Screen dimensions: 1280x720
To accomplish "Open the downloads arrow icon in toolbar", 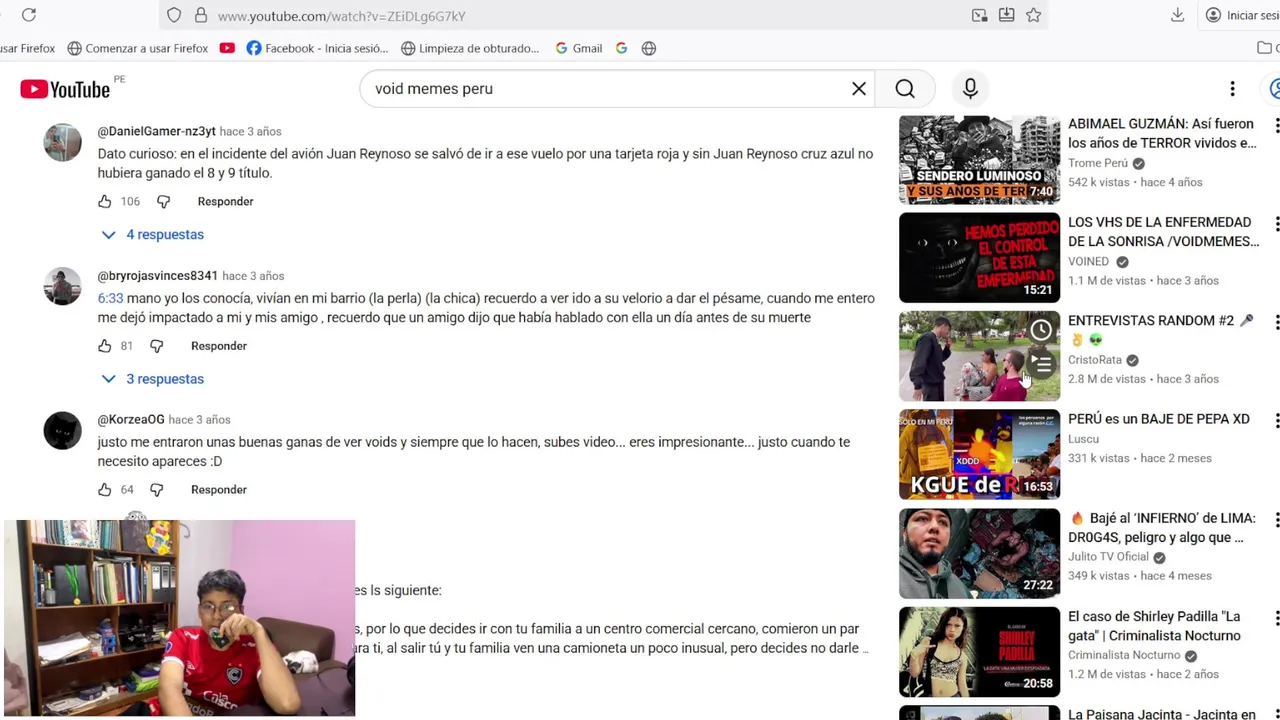I will (x=1177, y=15).
